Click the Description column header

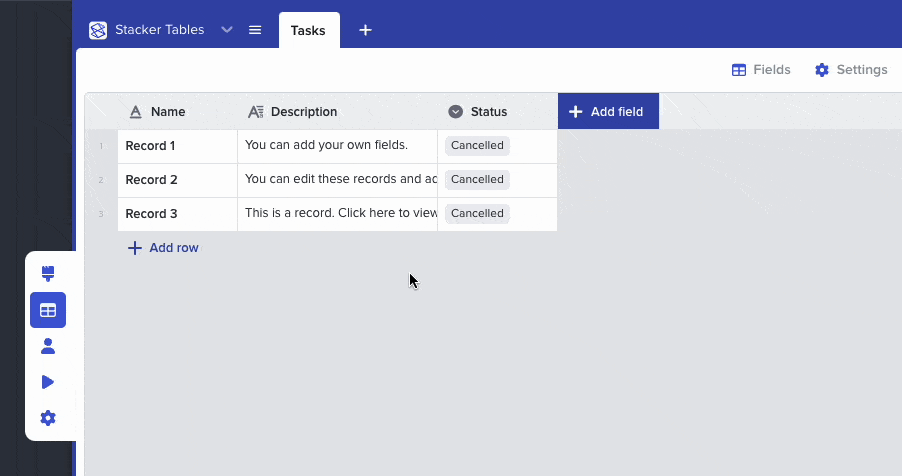click(x=303, y=112)
